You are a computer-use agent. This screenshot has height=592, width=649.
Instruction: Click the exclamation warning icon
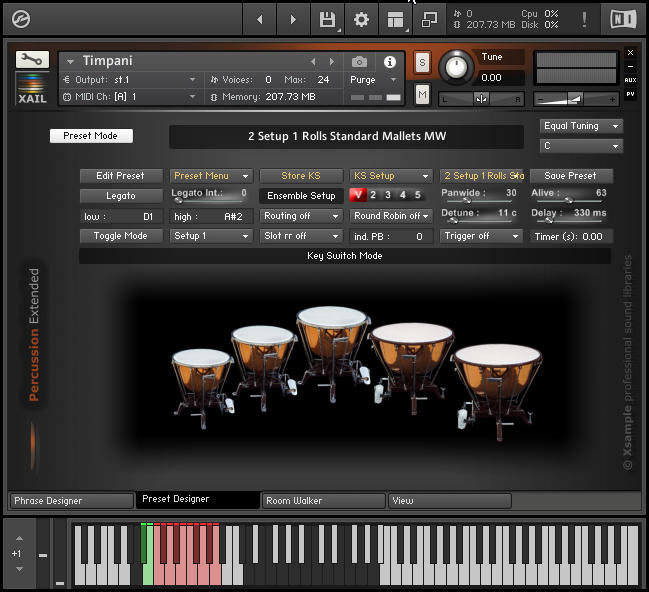[x=584, y=19]
